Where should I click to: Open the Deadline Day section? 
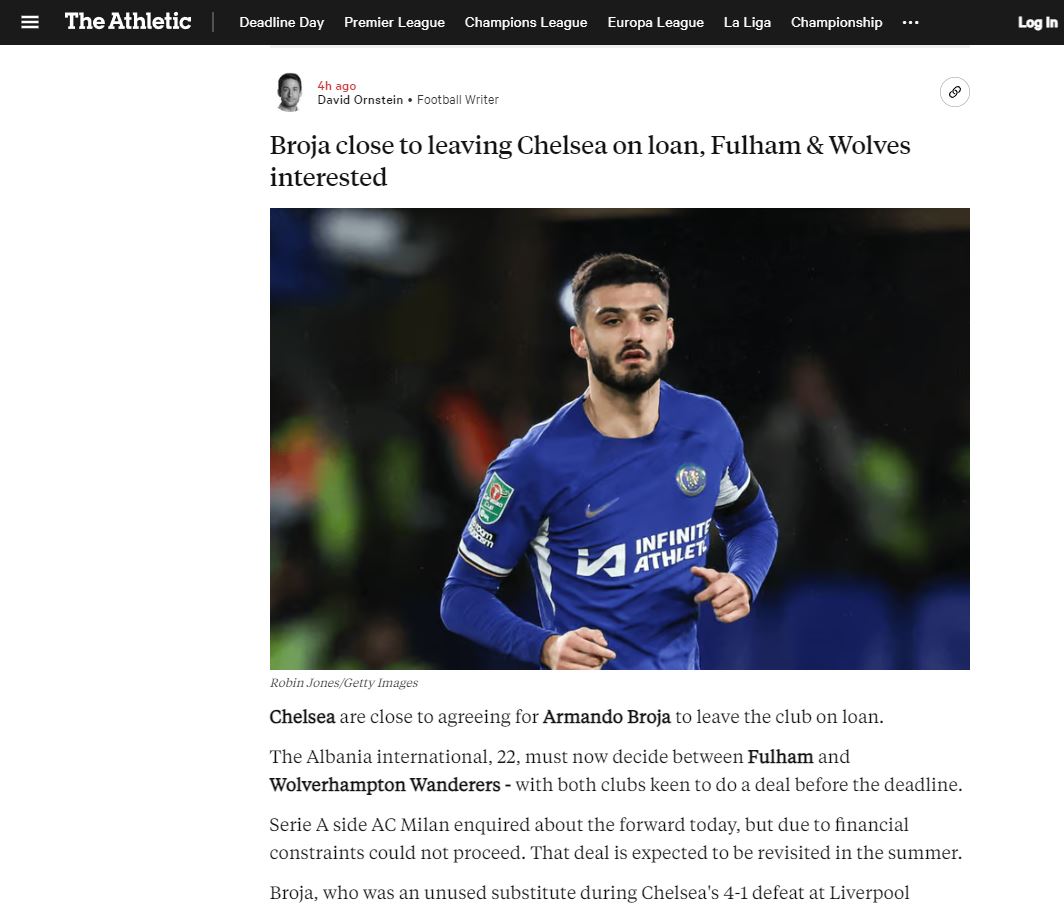[282, 22]
